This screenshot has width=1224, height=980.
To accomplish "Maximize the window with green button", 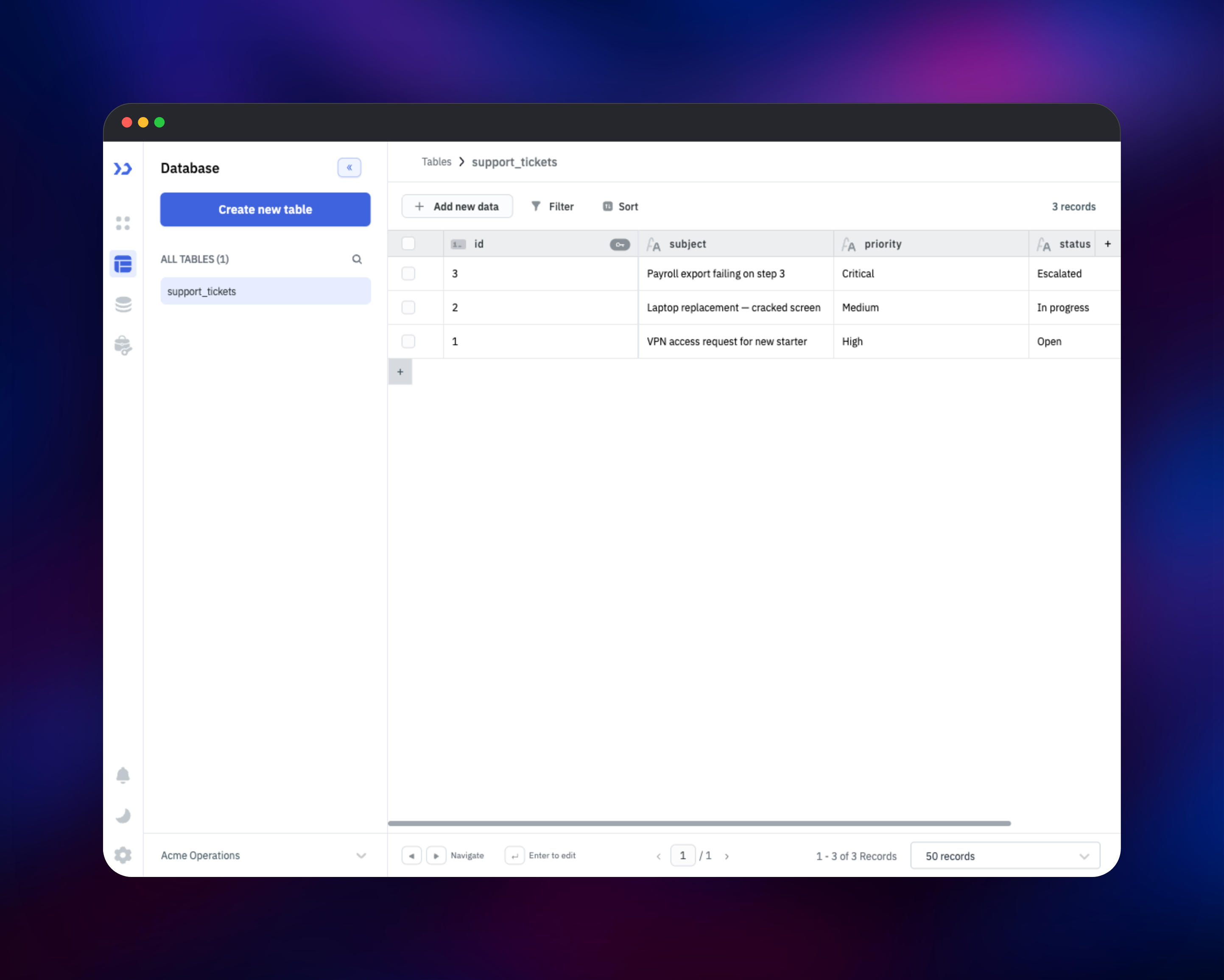I will [159, 122].
